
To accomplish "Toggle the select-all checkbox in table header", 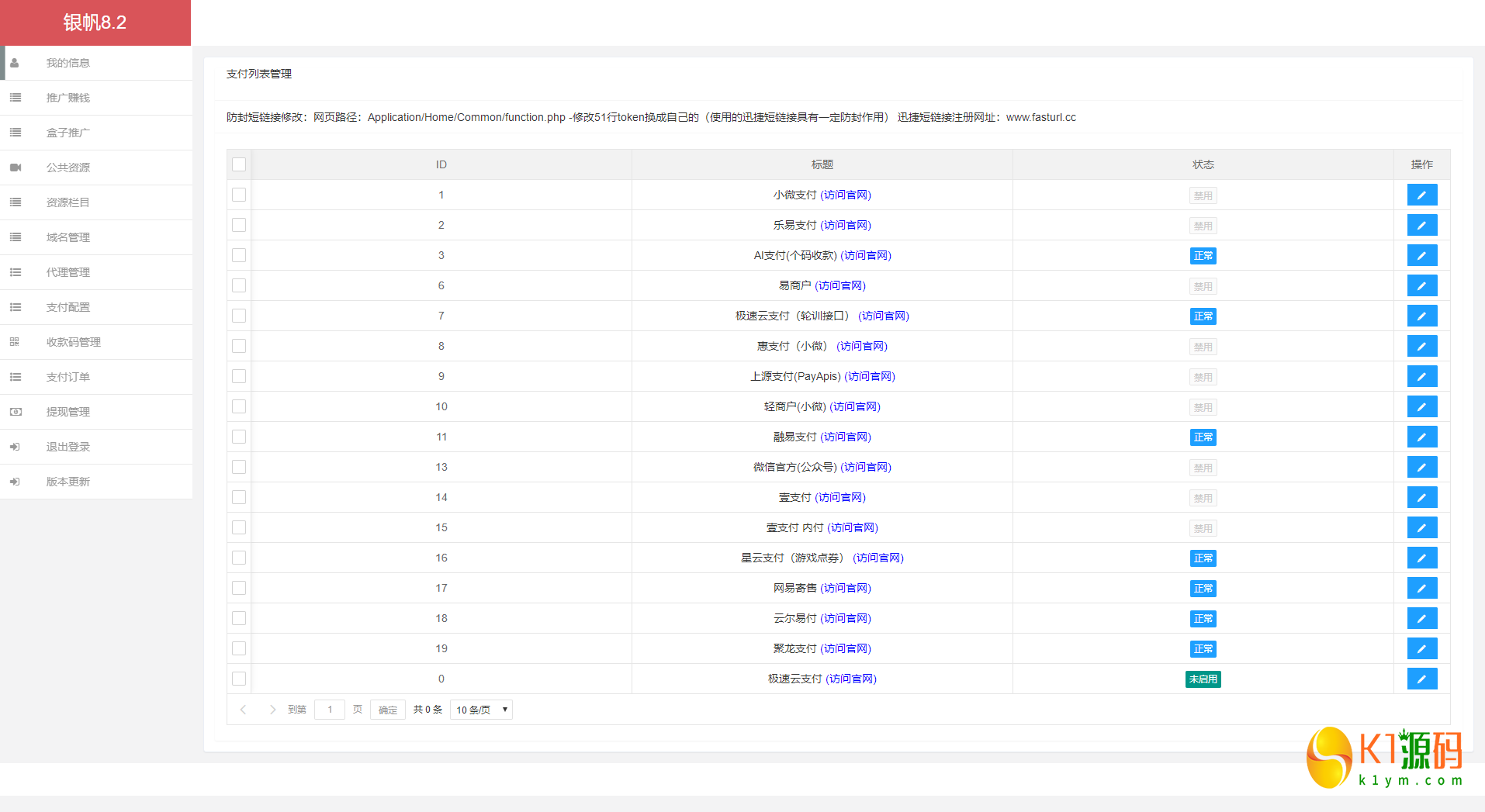I will (239, 164).
